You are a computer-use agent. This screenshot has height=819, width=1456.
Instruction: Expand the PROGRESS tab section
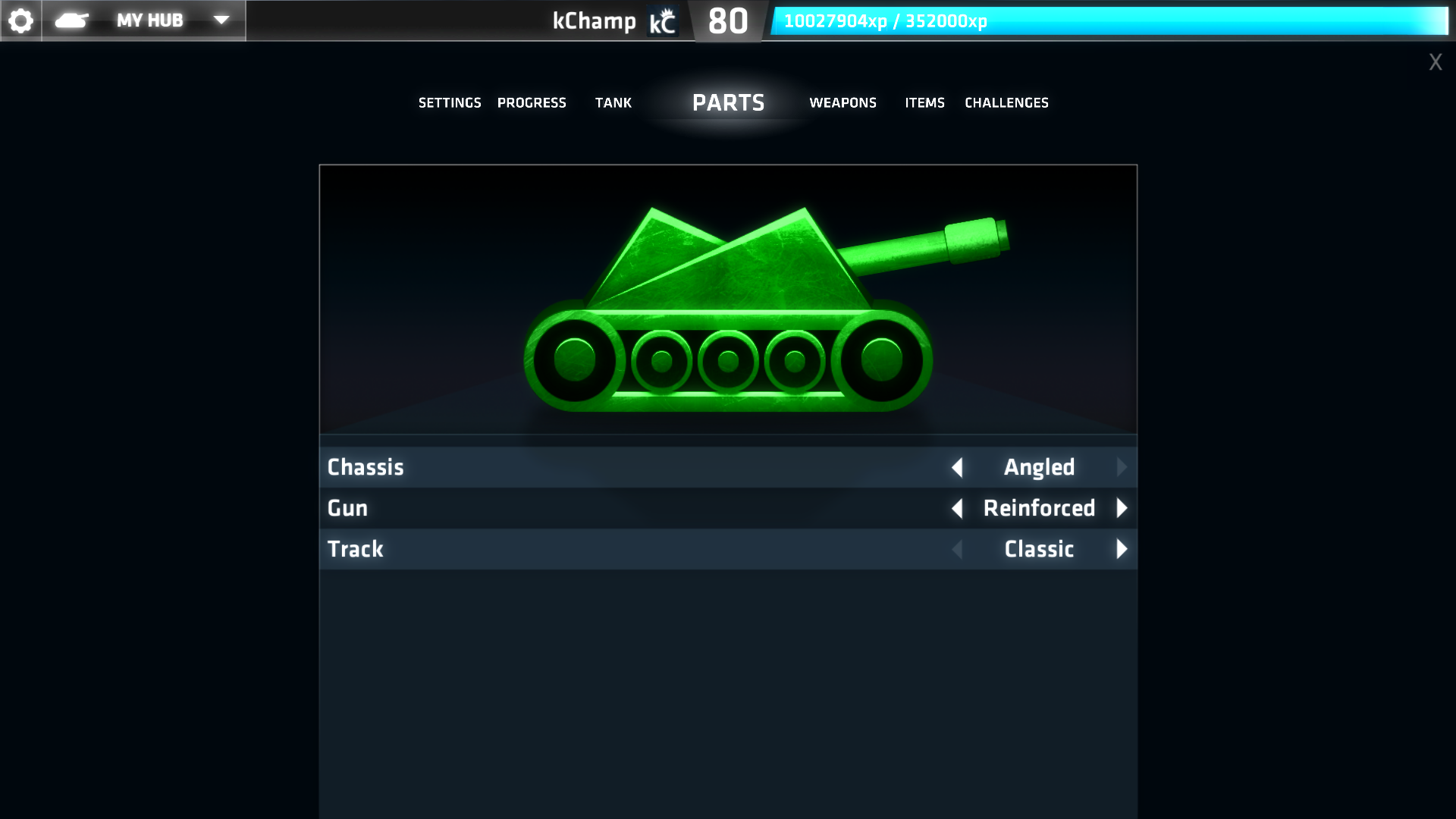click(x=531, y=102)
